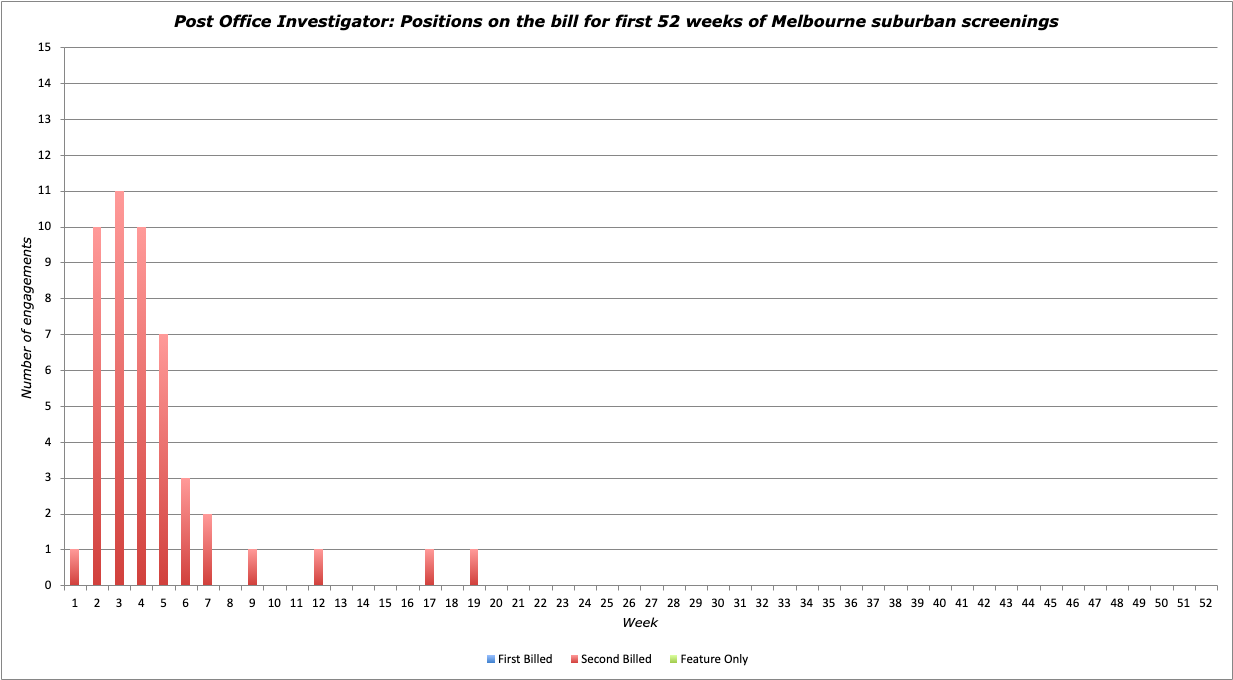Select the week 5 bar of height 7
This screenshot has width=1233, height=680.
coord(163,460)
